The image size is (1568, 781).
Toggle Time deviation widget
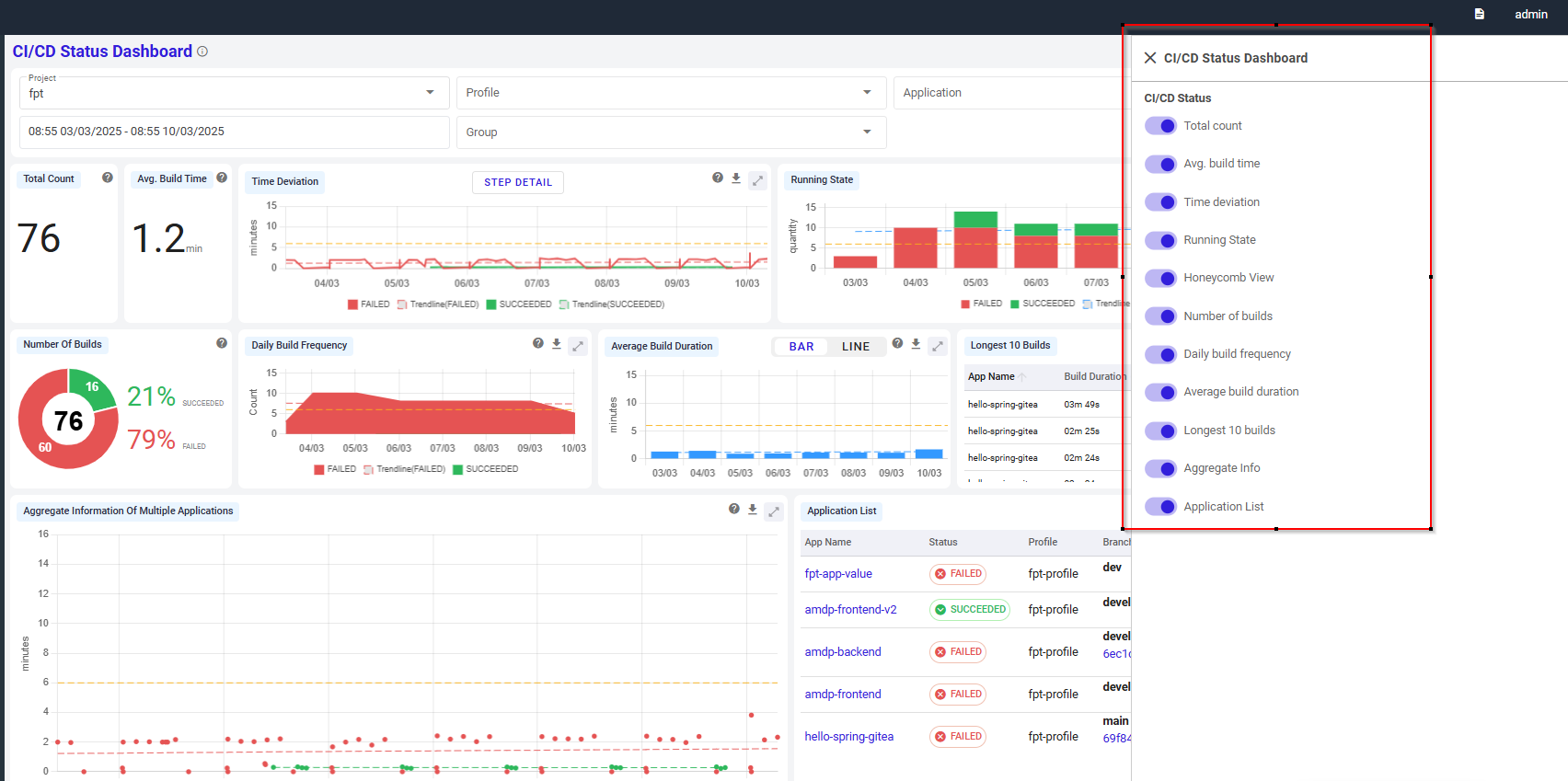click(1161, 202)
